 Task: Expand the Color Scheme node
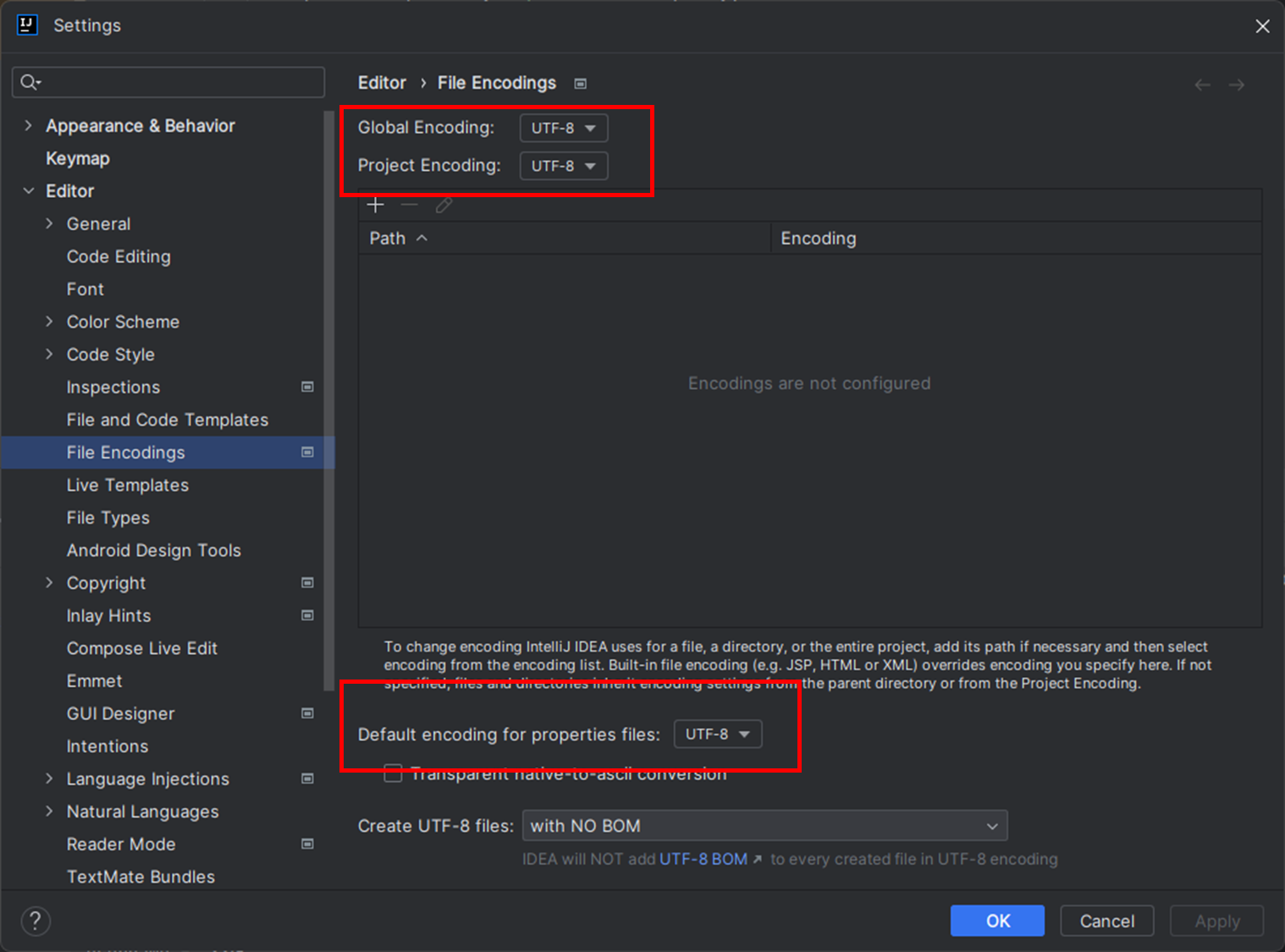click(x=49, y=322)
